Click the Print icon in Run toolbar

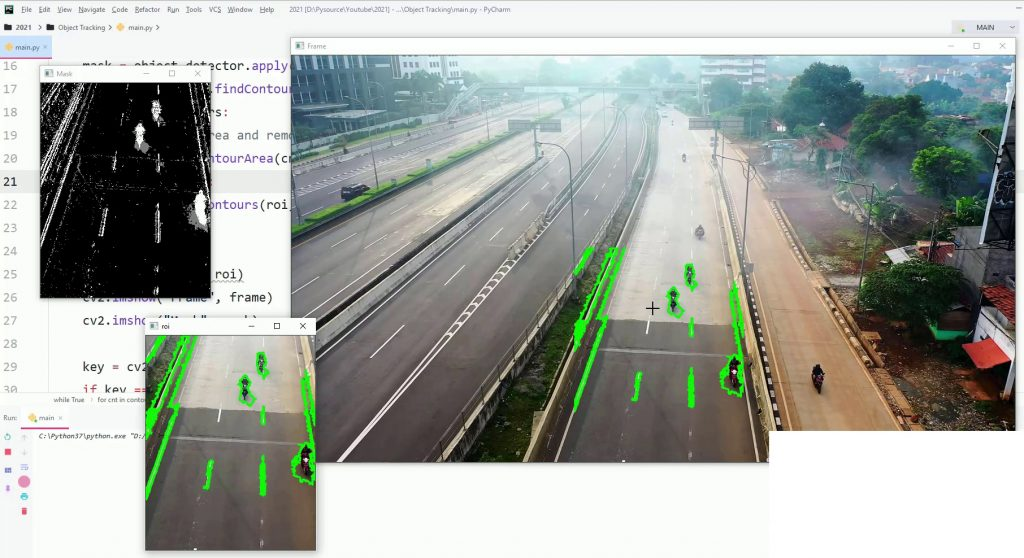point(24,497)
